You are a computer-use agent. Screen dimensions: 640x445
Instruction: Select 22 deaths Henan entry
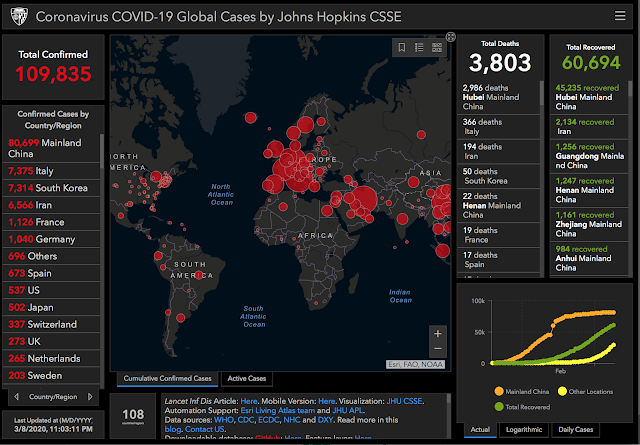point(499,205)
